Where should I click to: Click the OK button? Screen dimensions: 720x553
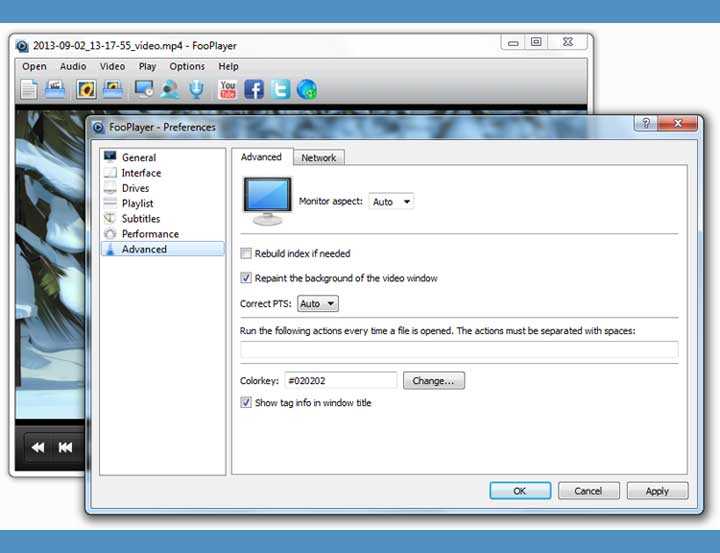point(520,491)
